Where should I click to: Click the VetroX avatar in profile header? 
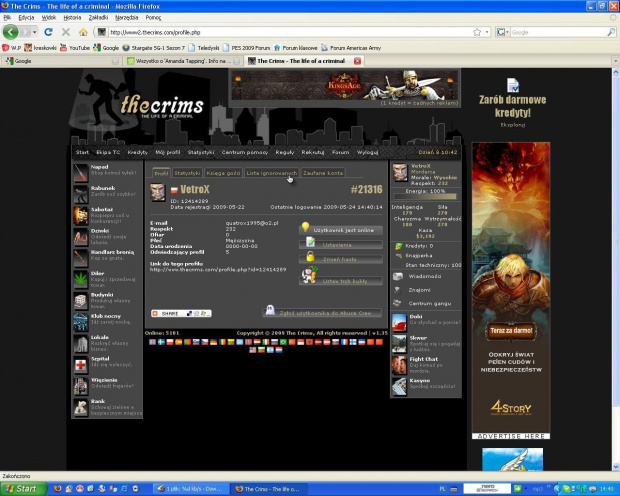(x=158, y=192)
